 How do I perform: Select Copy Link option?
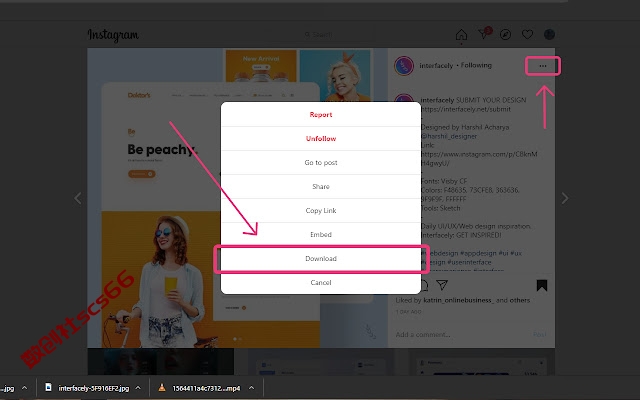point(321,211)
